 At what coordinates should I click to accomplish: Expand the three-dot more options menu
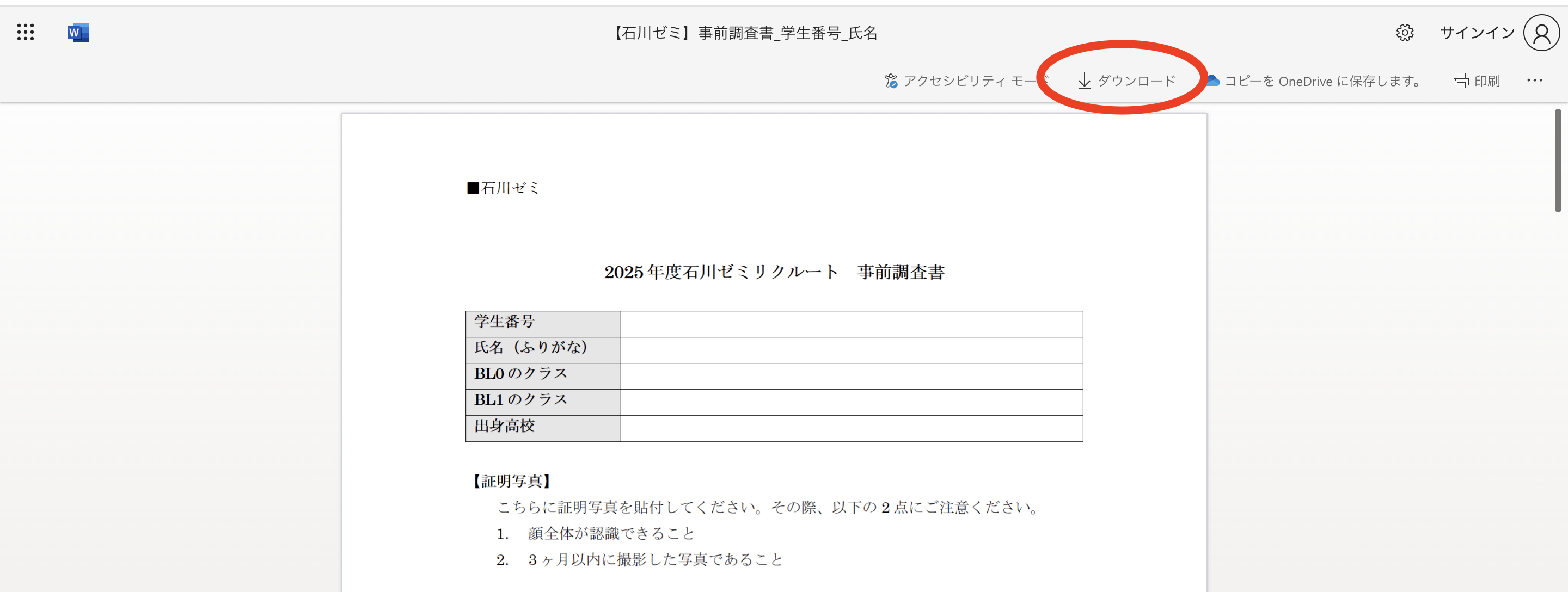click(x=1534, y=81)
